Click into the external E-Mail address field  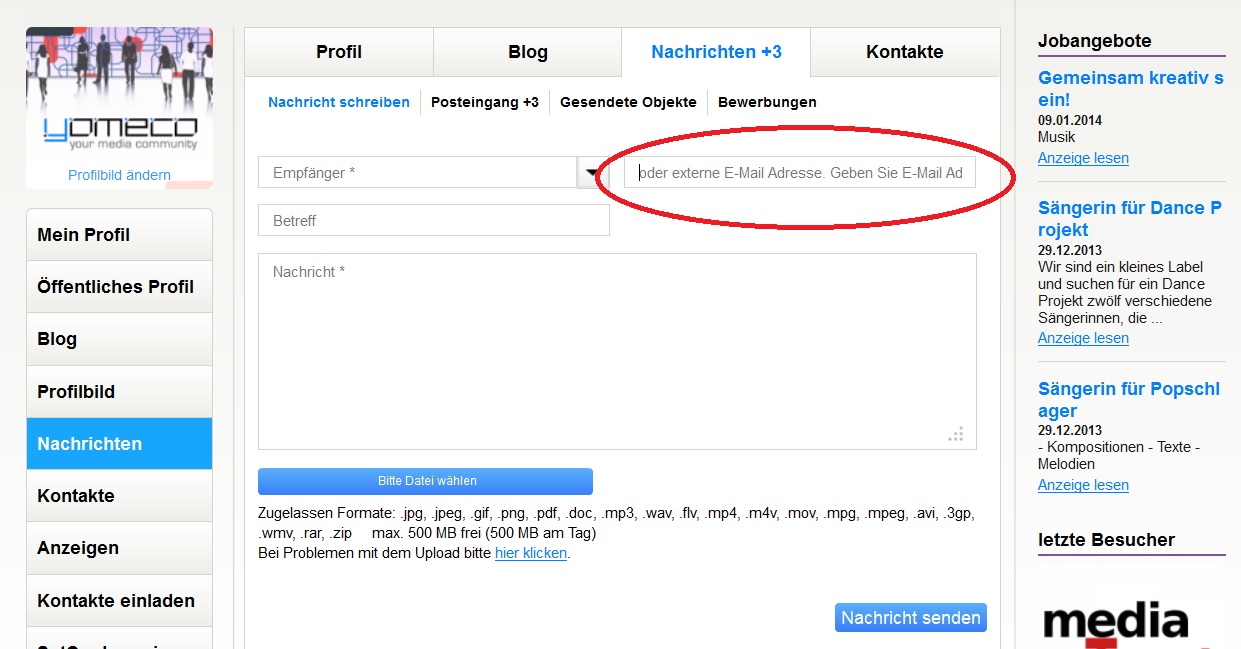[x=800, y=173]
